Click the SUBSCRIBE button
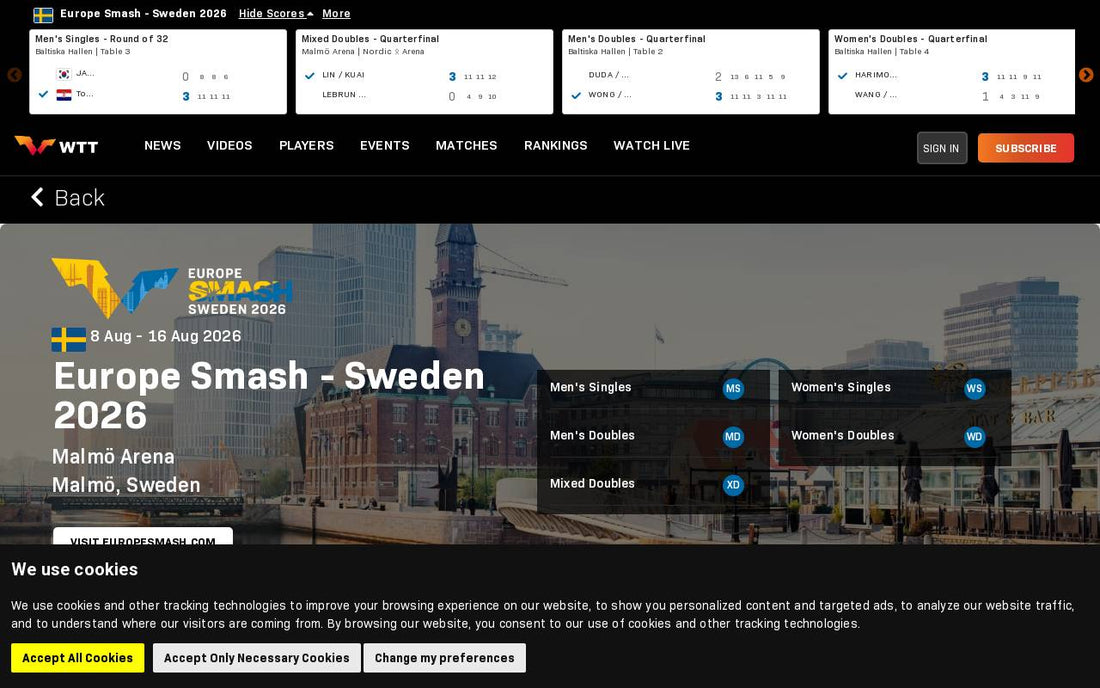The width and height of the screenshot is (1100, 688). (1026, 148)
